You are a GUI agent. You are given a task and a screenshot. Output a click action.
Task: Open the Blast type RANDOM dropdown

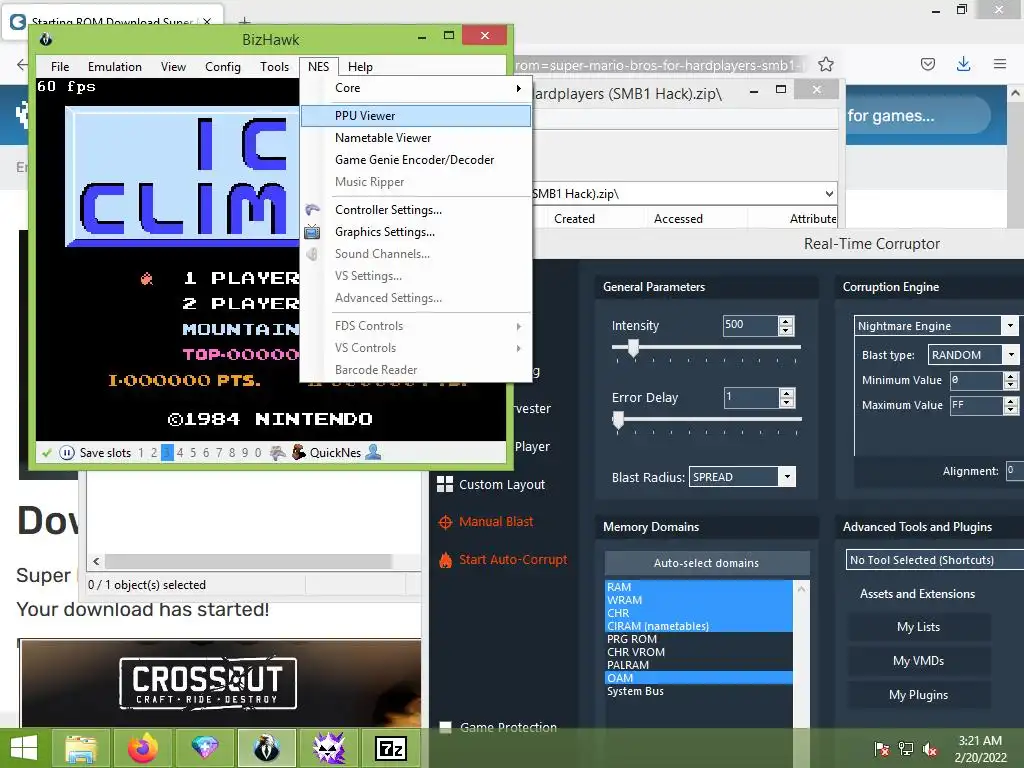[x=1011, y=355]
